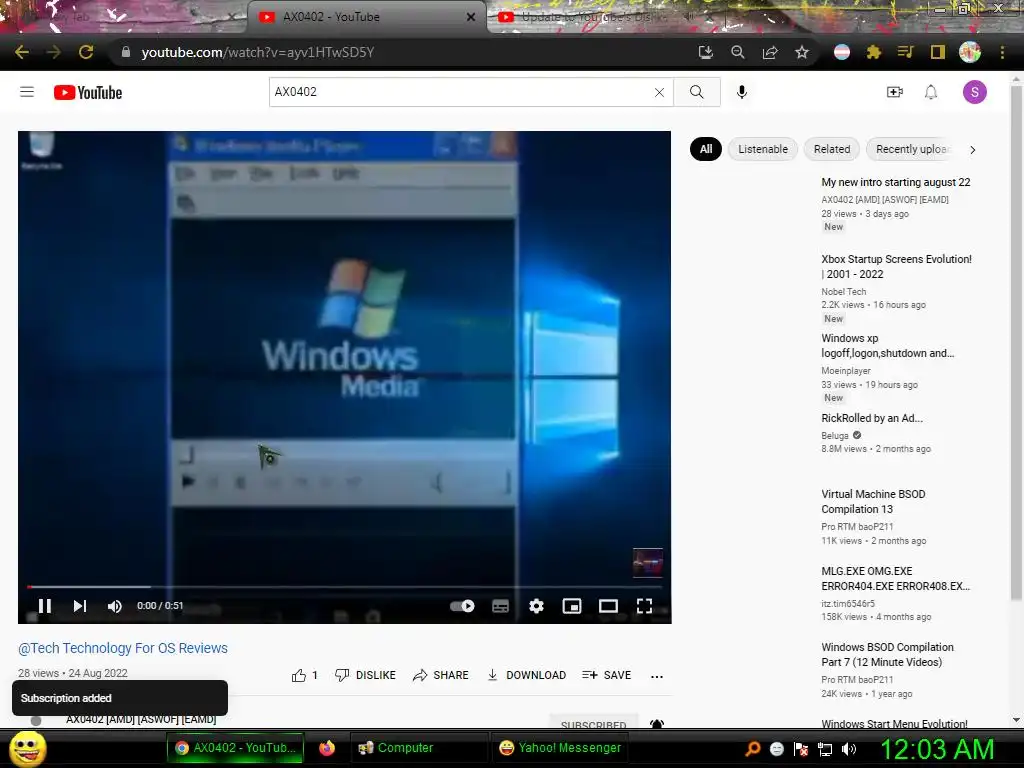Toggle the autoplay switch in player

coord(462,606)
